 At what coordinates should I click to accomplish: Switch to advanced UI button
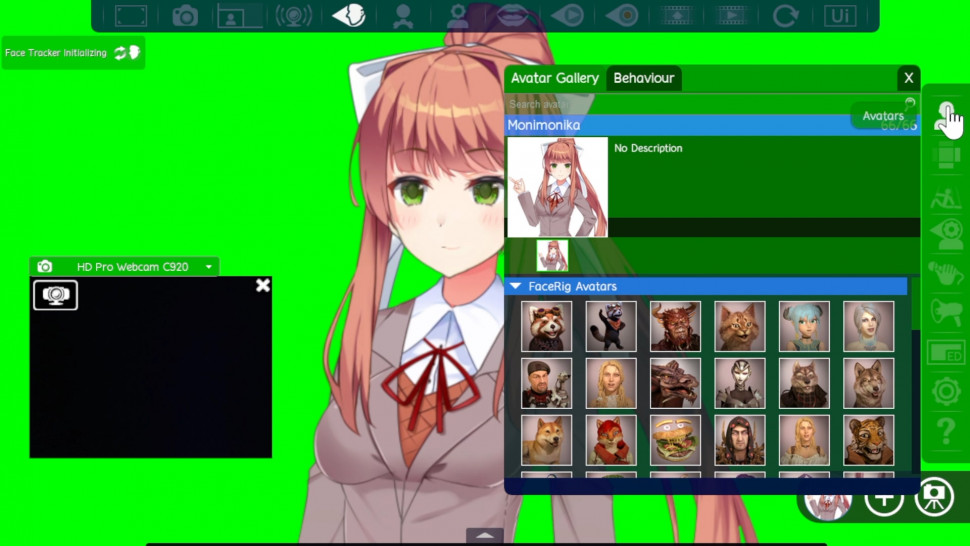(x=839, y=15)
